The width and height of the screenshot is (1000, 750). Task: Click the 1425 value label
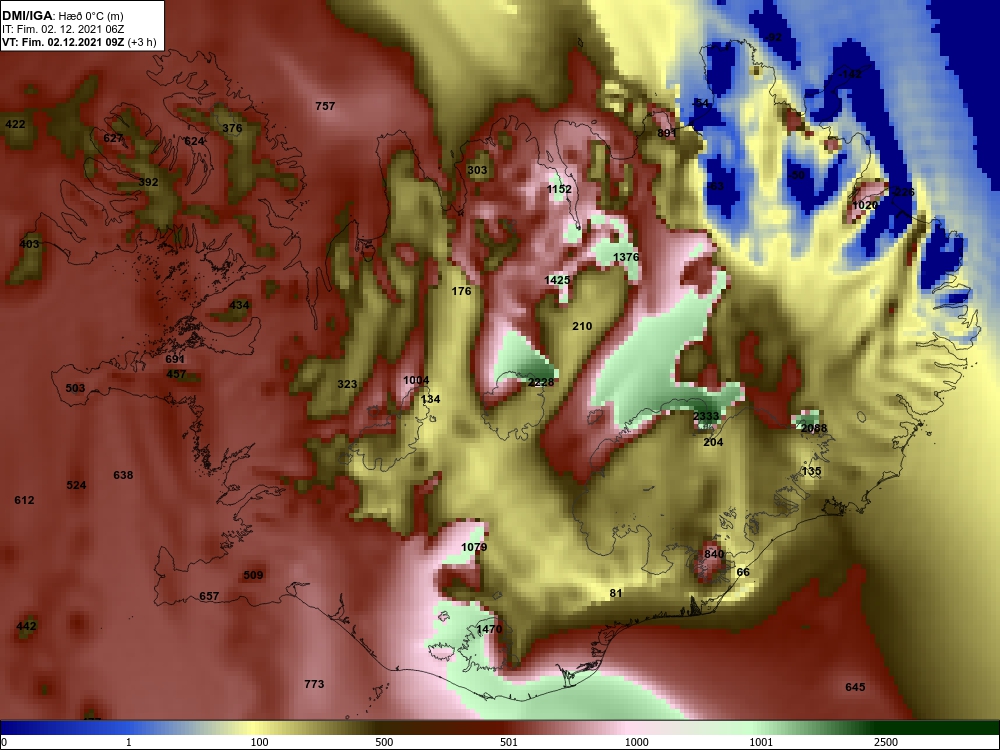pos(557,280)
